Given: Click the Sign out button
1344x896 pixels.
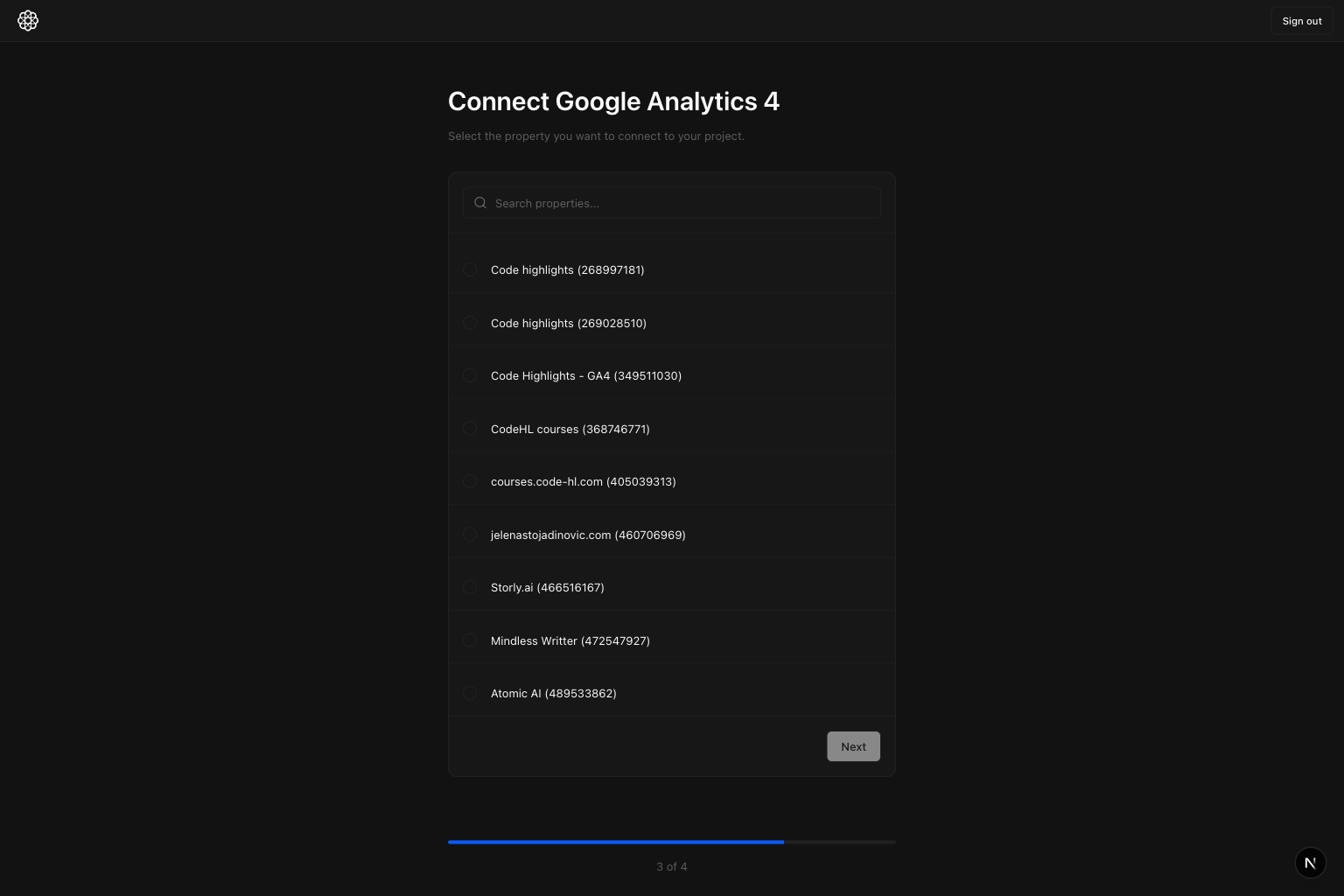Looking at the screenshot, I should (x=1302, y=20).
